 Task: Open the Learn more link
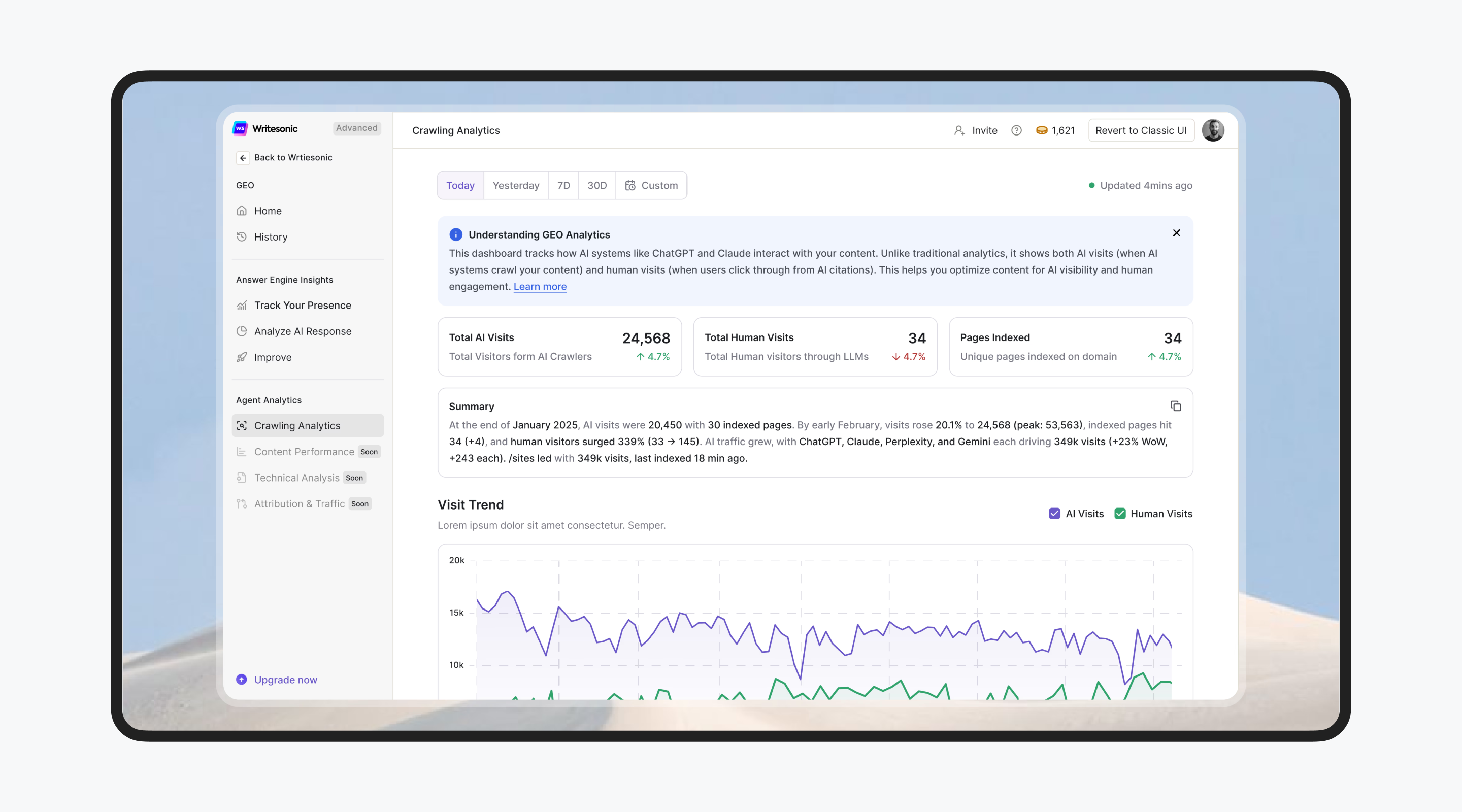[x=539, y=287]
